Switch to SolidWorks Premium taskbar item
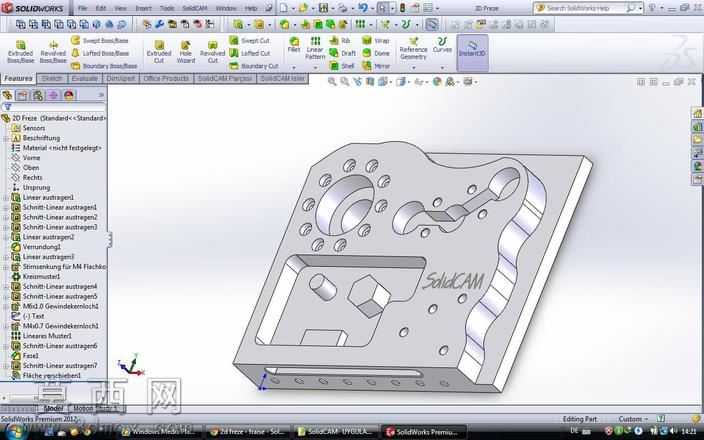 [424, 432]
